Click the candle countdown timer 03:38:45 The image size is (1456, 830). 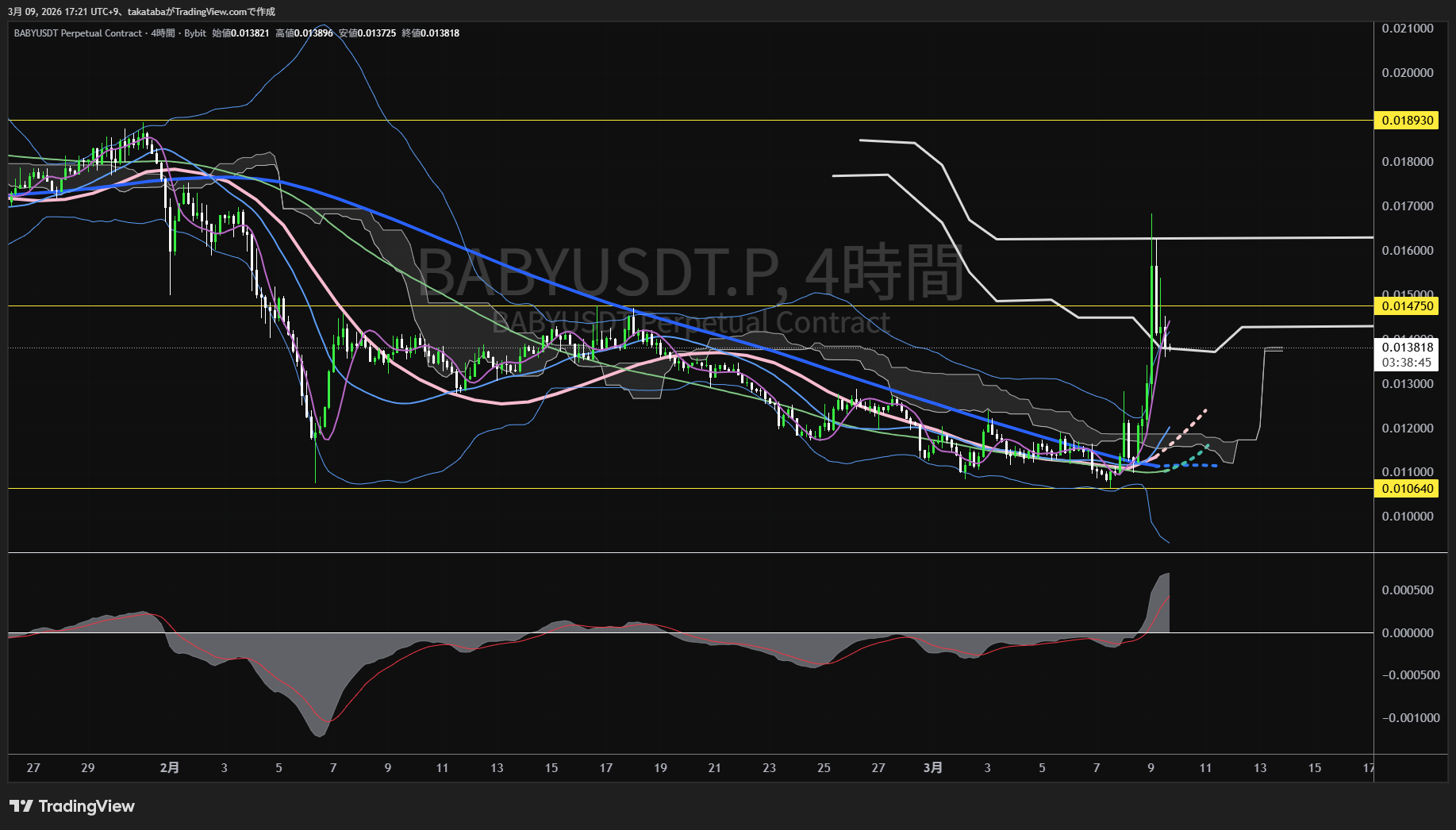click(x=1407, y=363)
